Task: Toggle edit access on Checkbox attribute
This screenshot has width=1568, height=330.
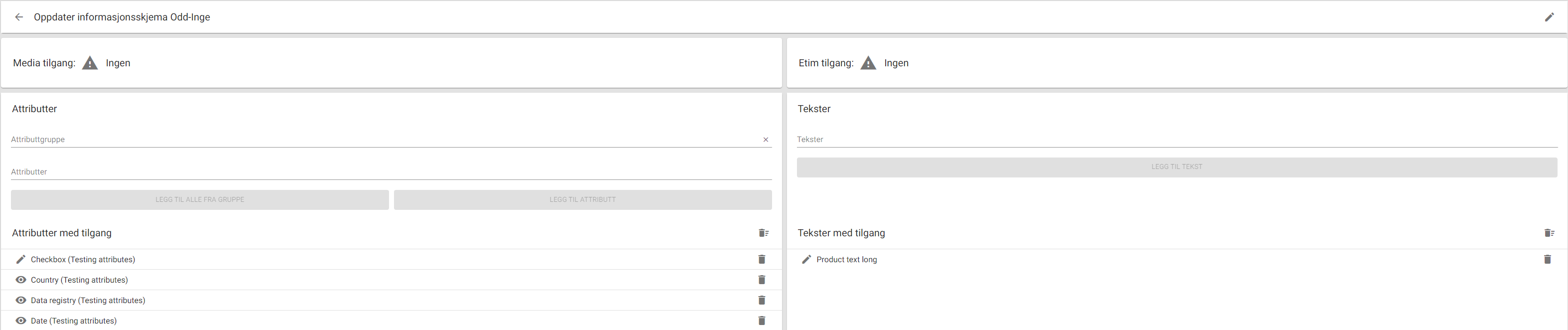Action: click(x=21, y=259)
